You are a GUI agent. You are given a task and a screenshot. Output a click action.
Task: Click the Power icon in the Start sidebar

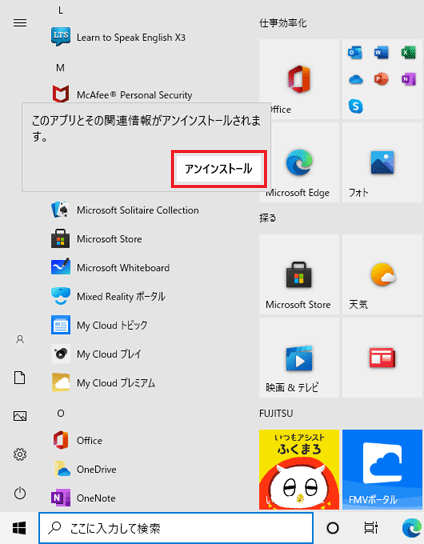[x=20, y=493]
